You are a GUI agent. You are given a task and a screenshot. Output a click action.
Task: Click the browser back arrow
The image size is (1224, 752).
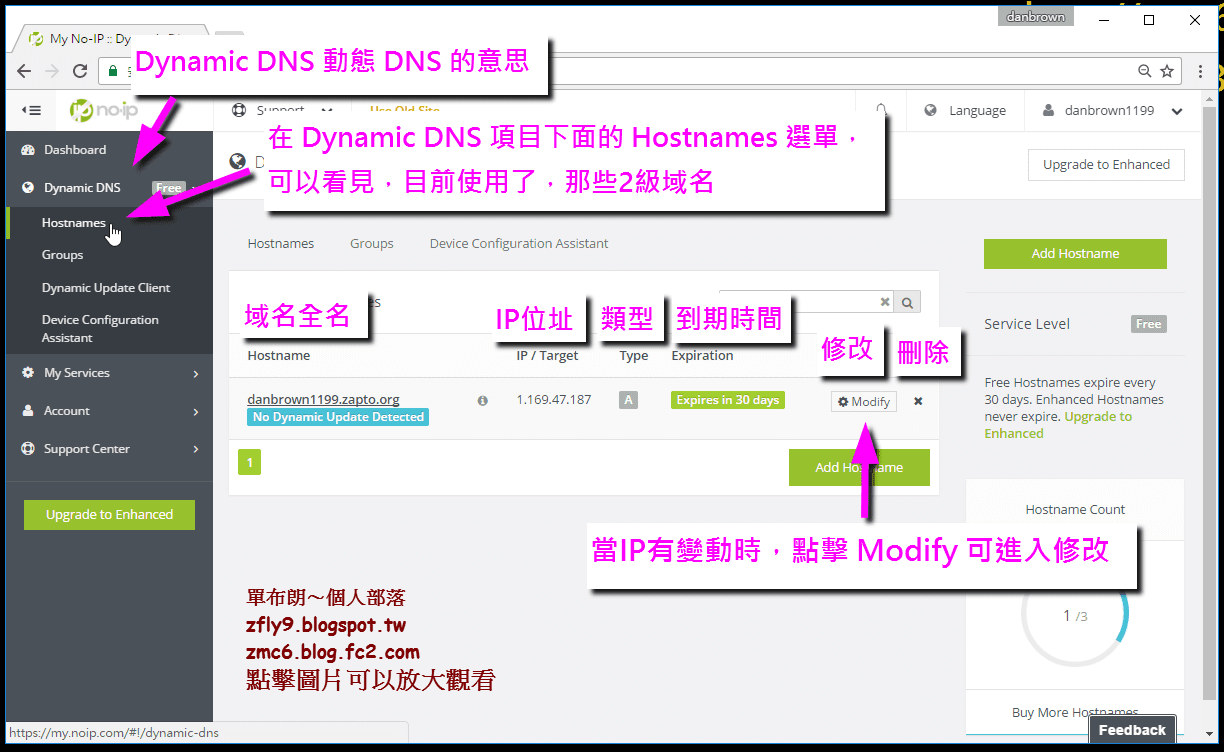click(x=24, y=71)
